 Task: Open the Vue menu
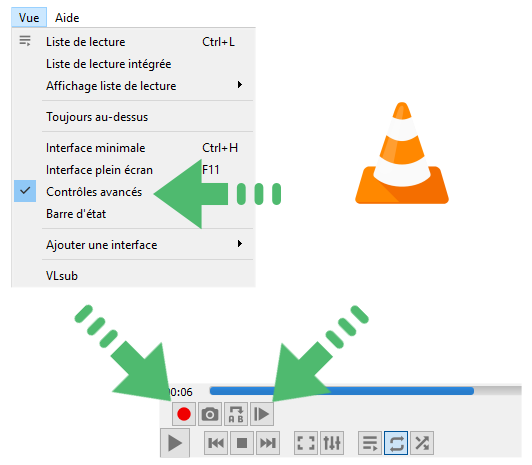pyautogui.click(x=29, y=17)
